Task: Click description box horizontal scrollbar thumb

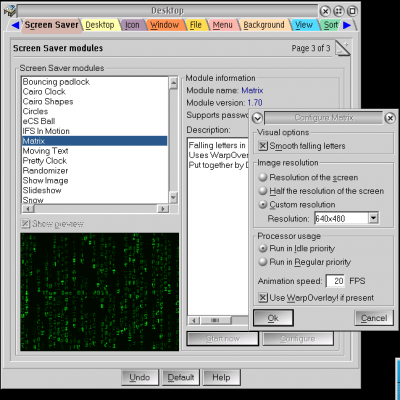Action: tap(215, 321)
